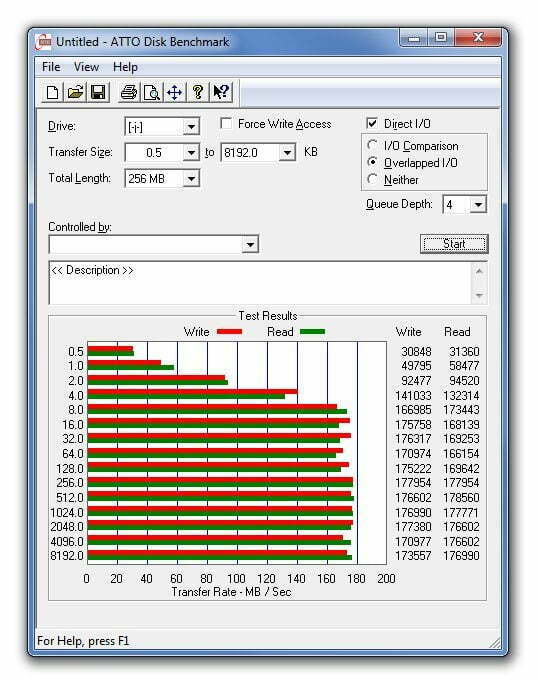Click the ATTO app icon in title bar

43,42
